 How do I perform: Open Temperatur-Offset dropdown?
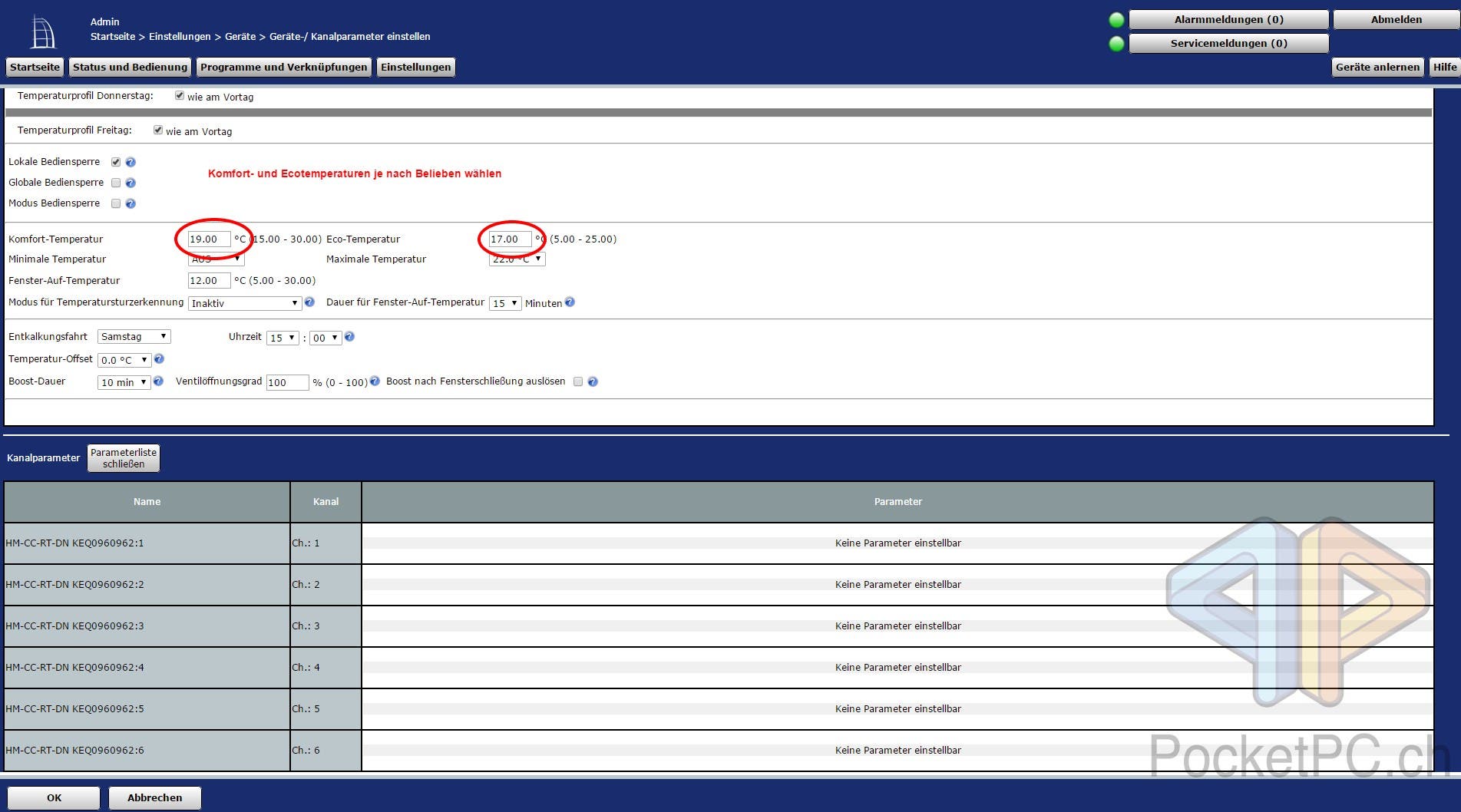pyautogui.click(x=124, y=360)
